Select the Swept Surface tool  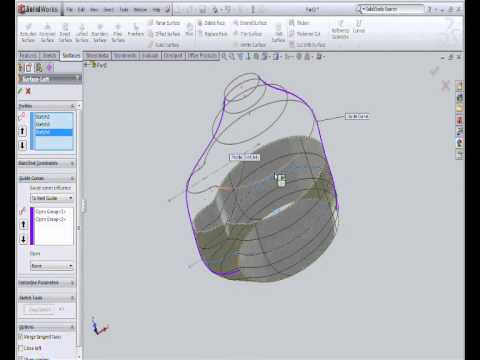pos(65,33)
